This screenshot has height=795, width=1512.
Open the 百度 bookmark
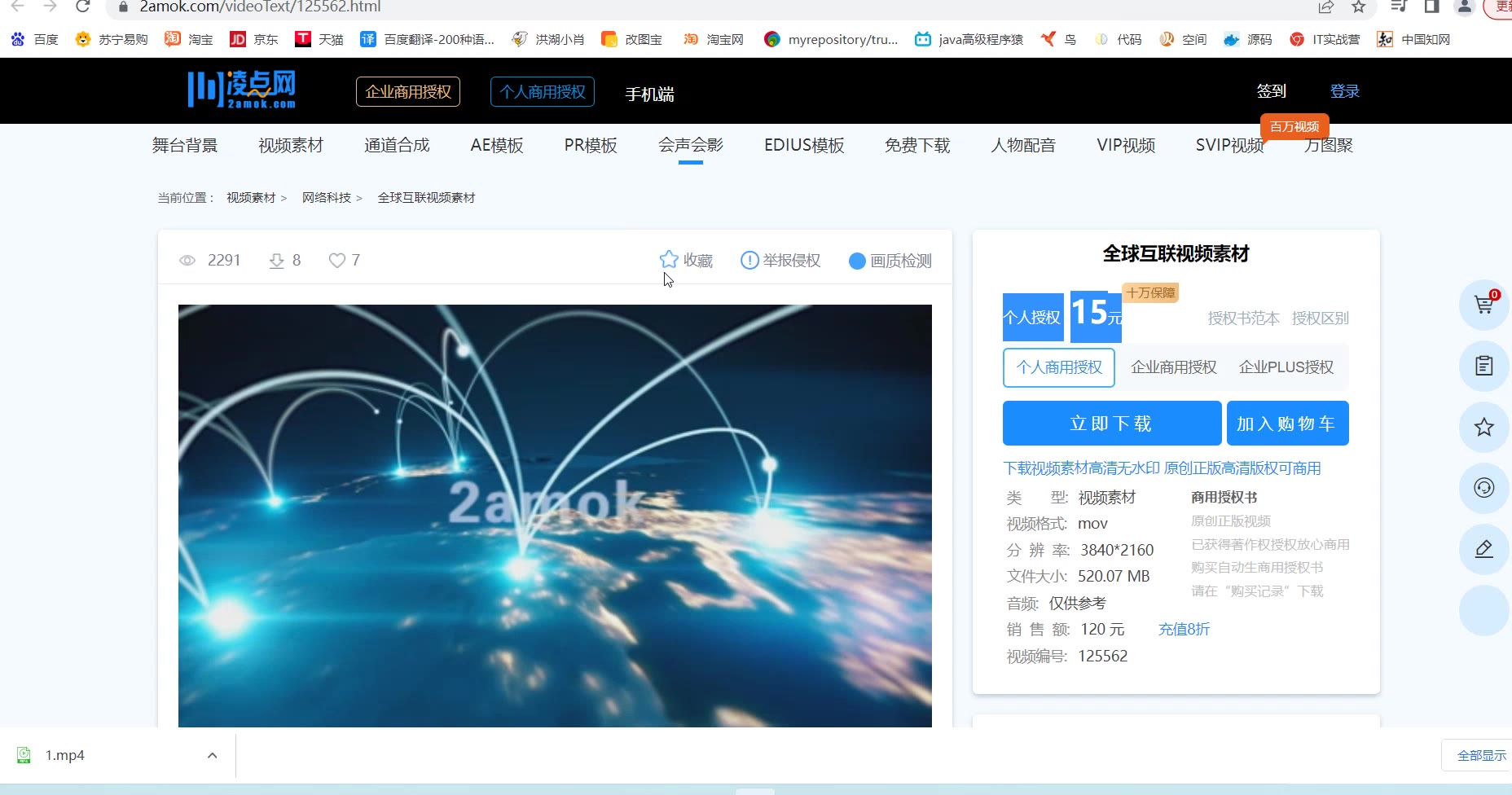tap(34, 39)
